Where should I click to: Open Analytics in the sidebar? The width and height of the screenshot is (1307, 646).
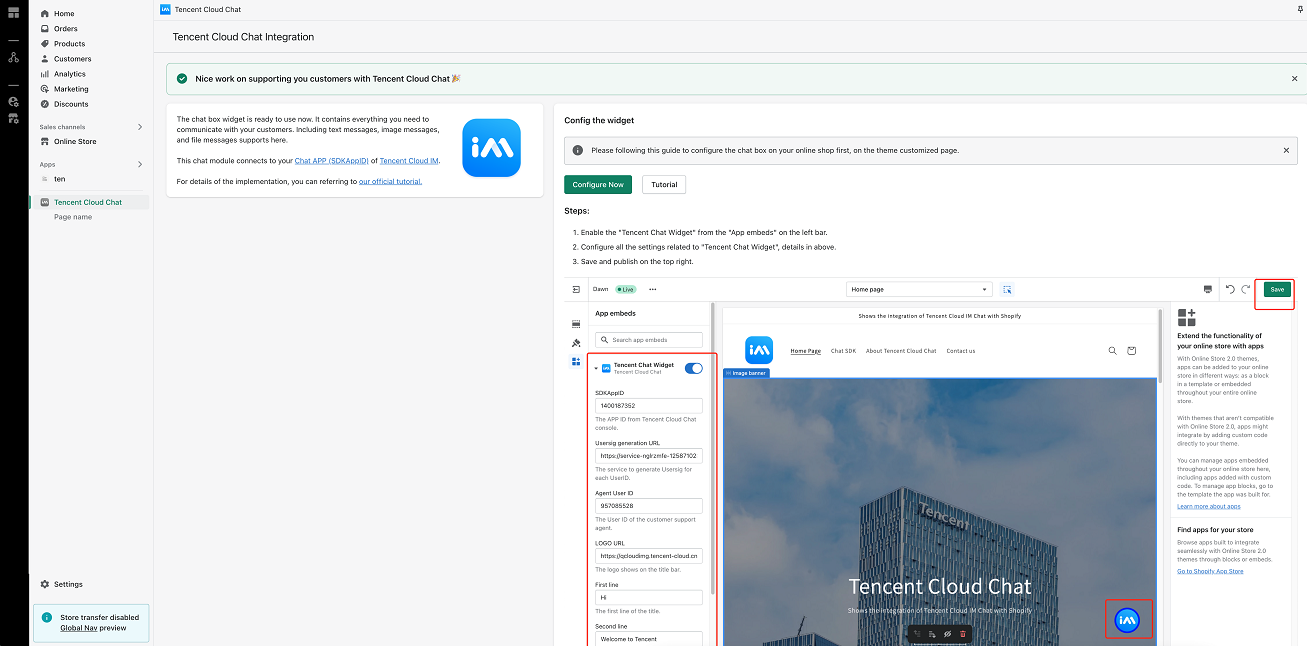[x=70, y=74]
